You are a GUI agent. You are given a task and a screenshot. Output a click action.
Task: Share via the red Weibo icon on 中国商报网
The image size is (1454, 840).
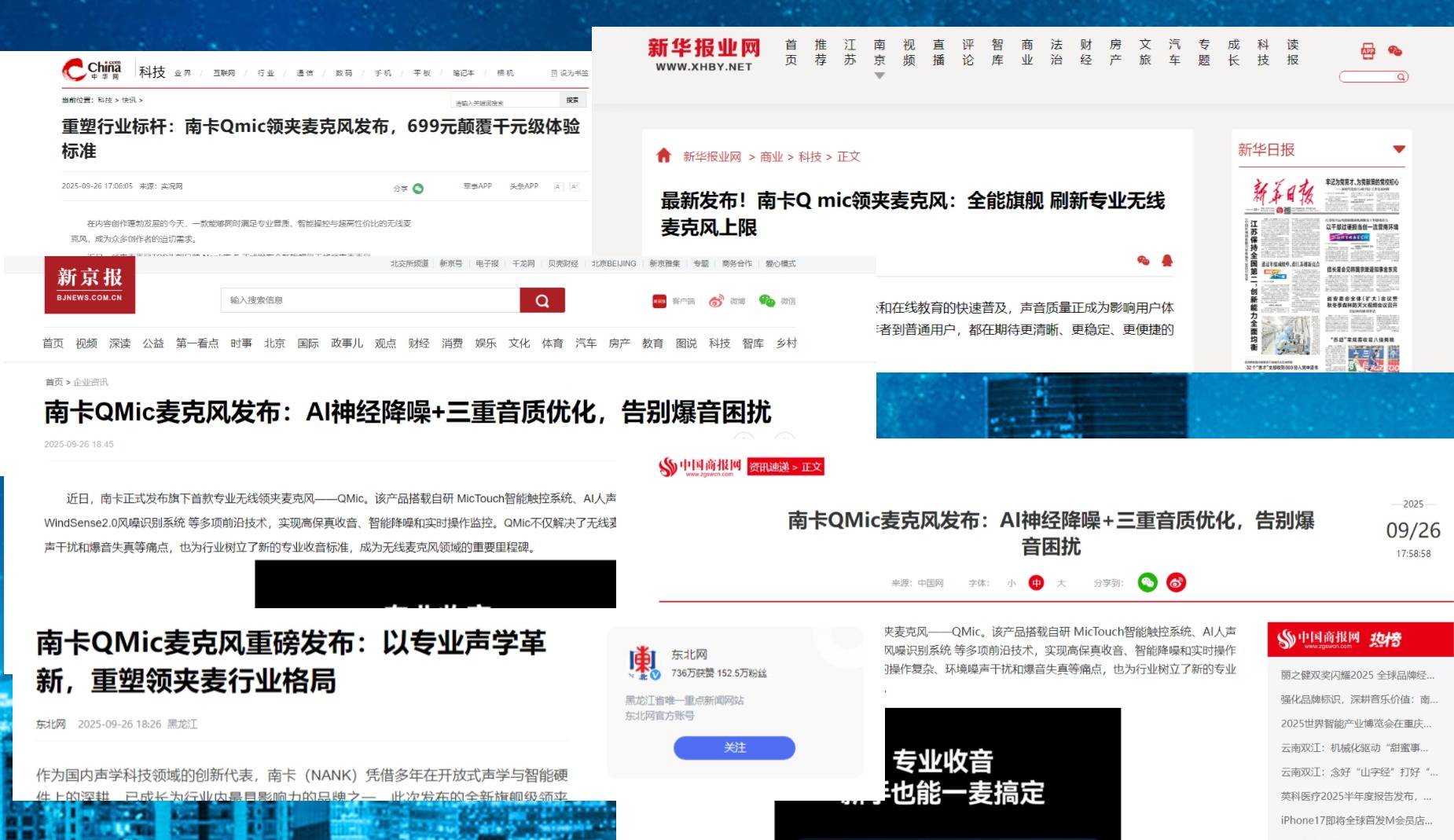point(1176,581)
